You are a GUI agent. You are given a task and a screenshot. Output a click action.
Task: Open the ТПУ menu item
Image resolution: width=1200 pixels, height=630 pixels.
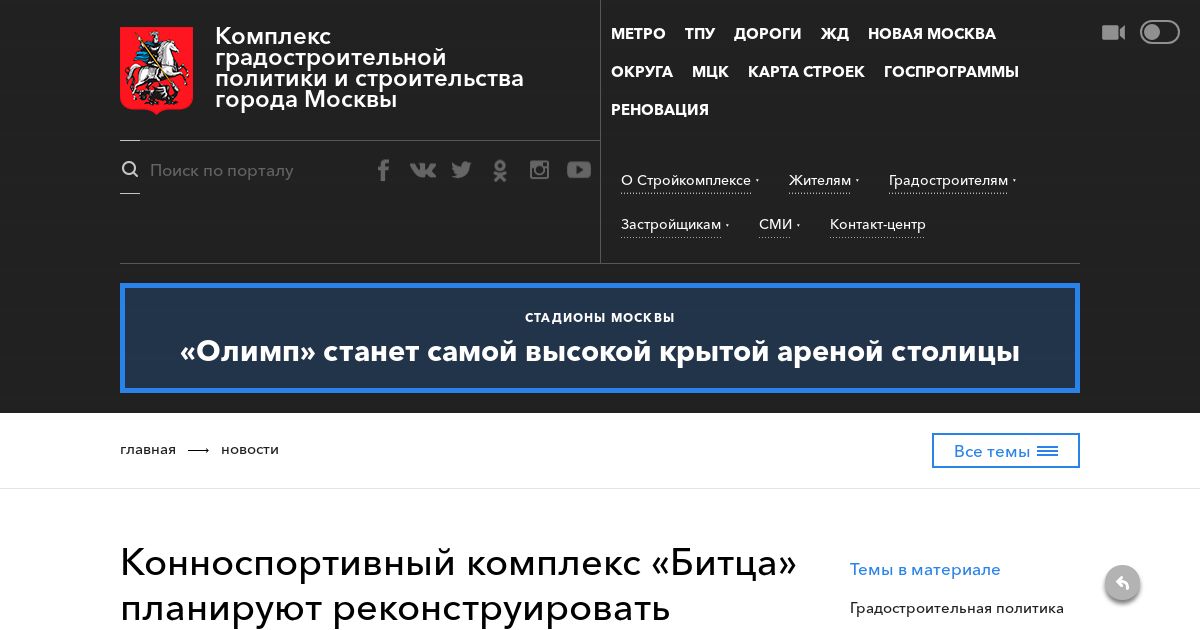(700, 34)
